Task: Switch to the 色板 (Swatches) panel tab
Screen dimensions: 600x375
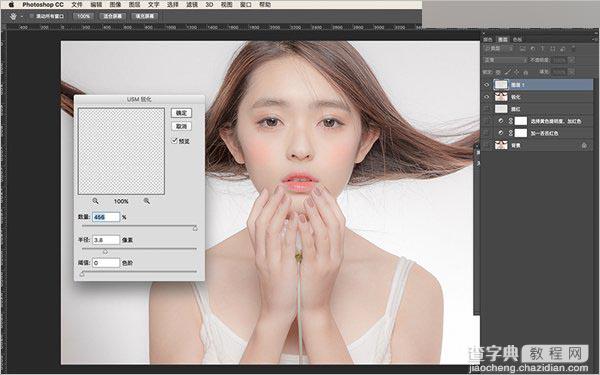Action: tap(517, 39)
